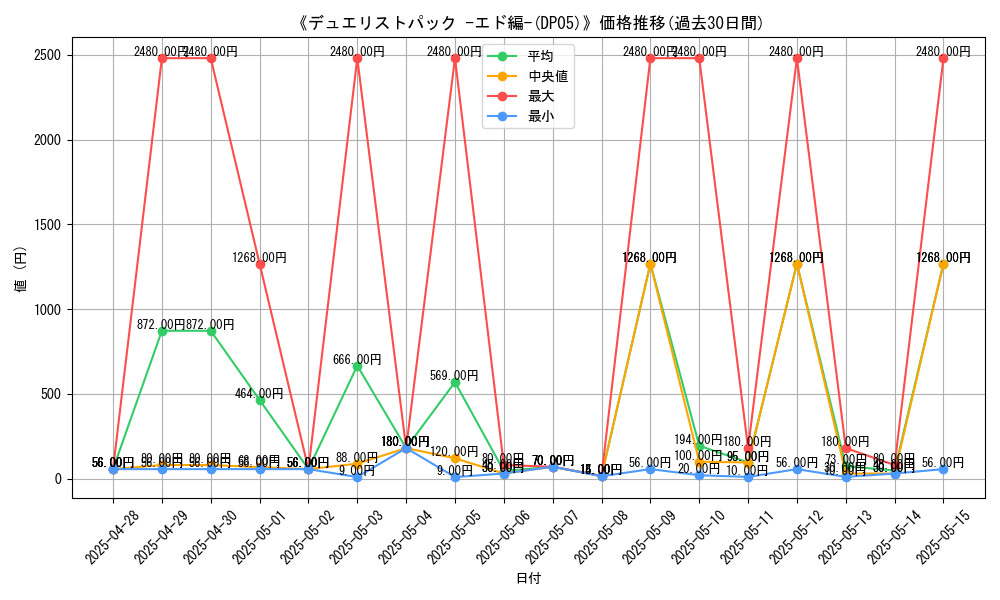Click the 2025-05-02 date label
This screenshot has height=600, width=1000.
pyautogui.click(x=307, y=538)
